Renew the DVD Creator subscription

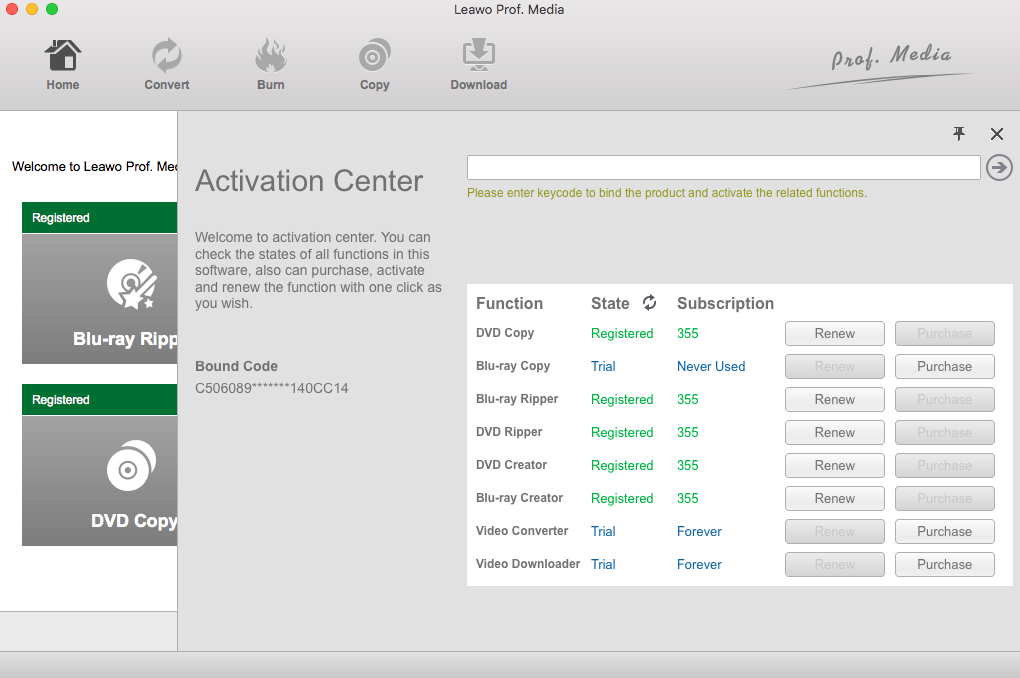[x=834, y=465]
